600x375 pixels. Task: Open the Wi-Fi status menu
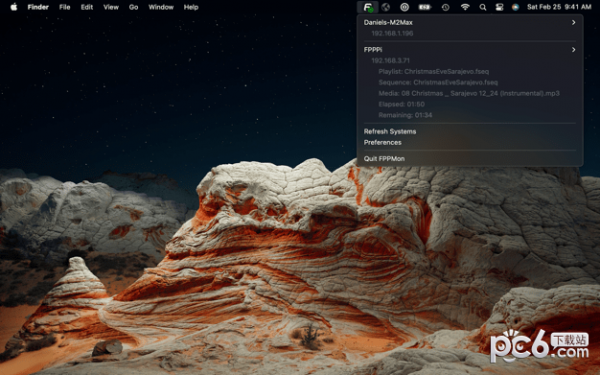pos(465,7)
